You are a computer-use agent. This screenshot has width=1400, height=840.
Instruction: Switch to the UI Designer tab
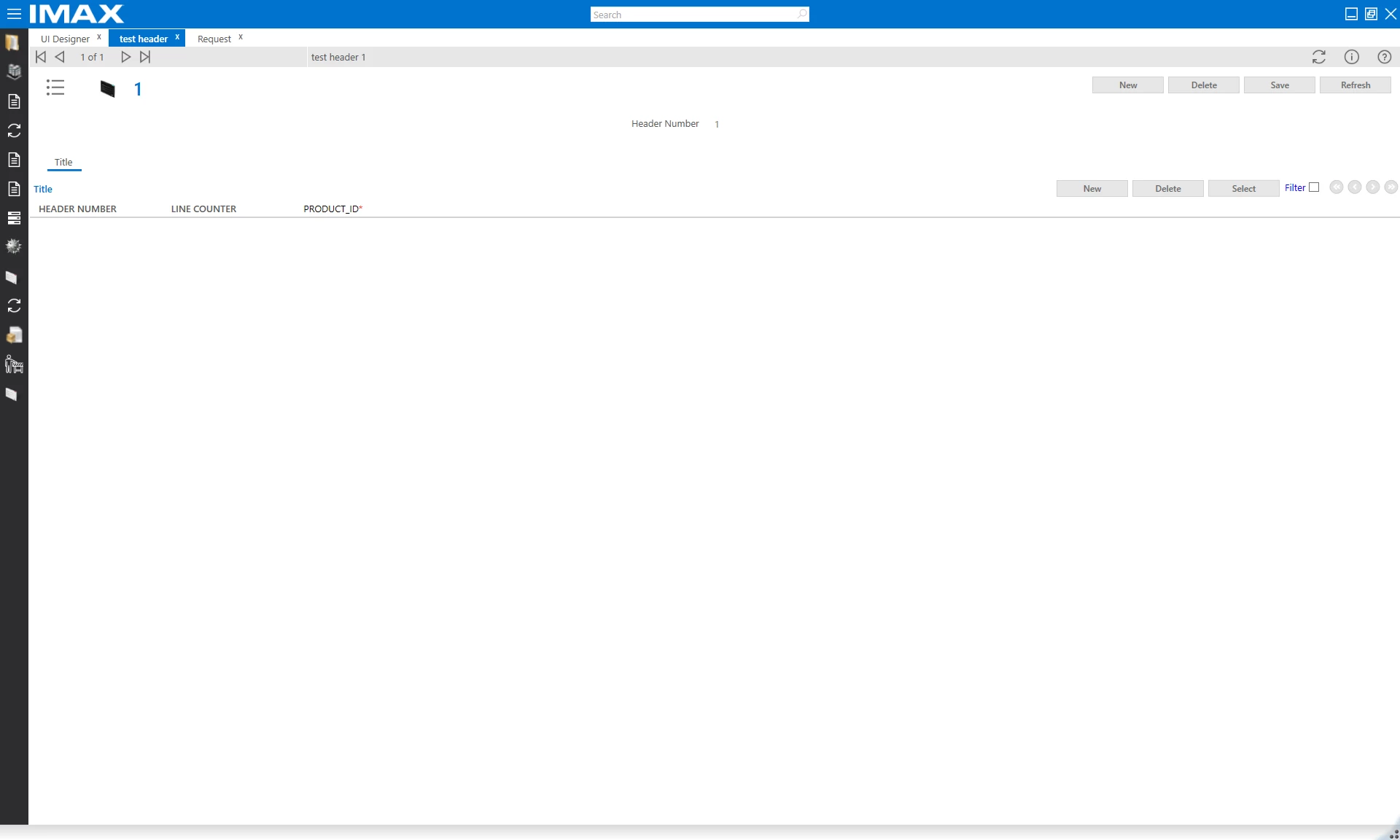tap(65, 39)
